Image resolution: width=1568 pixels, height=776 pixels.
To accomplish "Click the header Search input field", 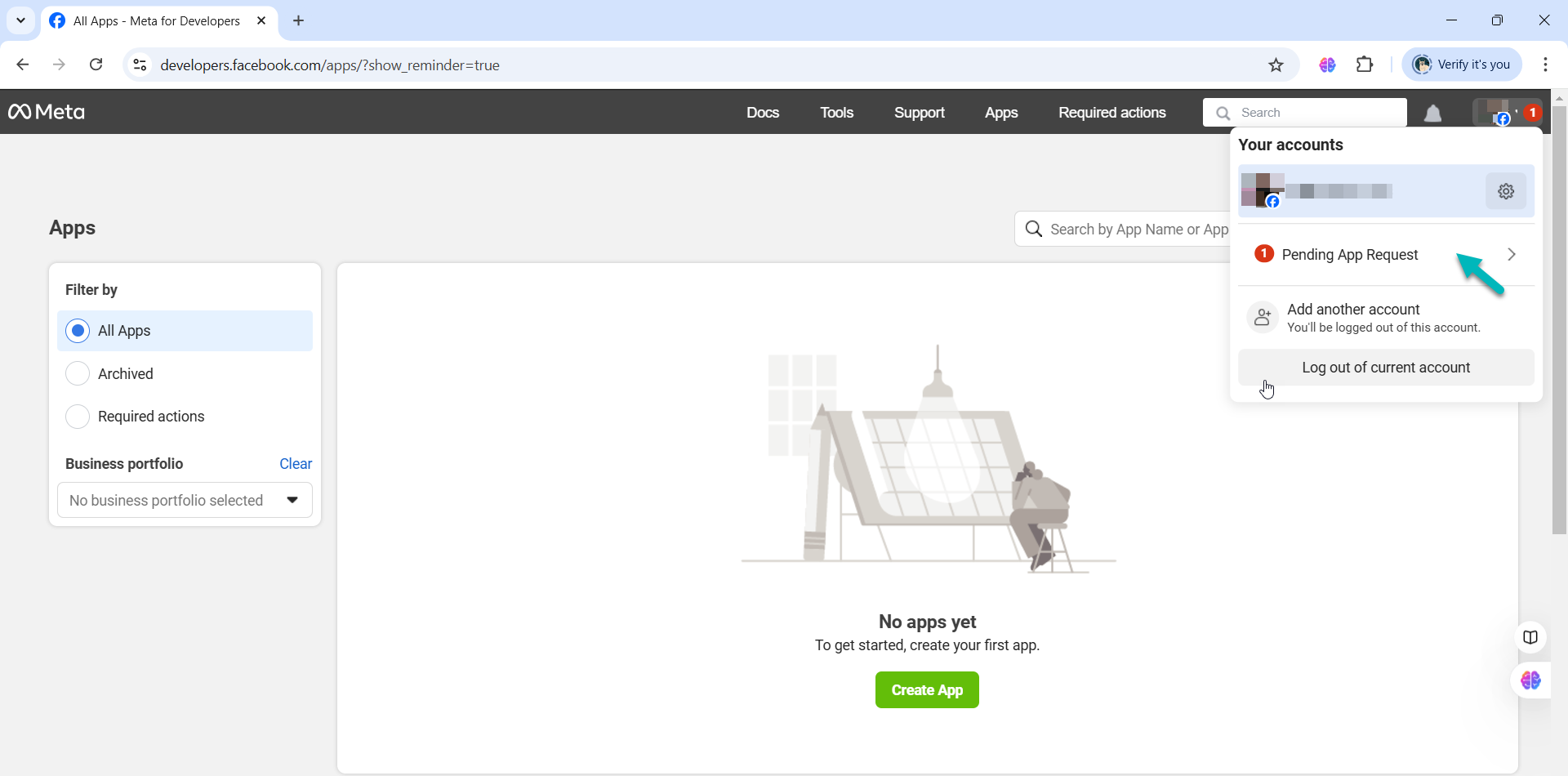I will point(1305,113).
